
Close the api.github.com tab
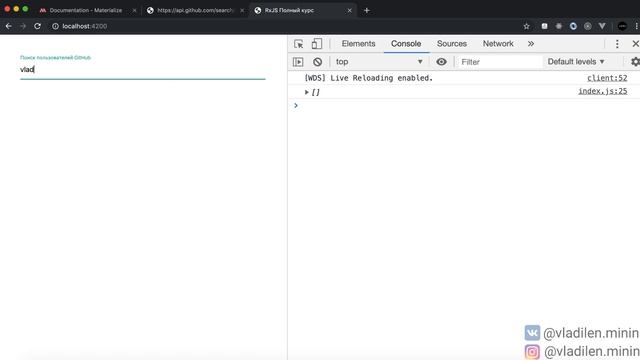[242, 11]
